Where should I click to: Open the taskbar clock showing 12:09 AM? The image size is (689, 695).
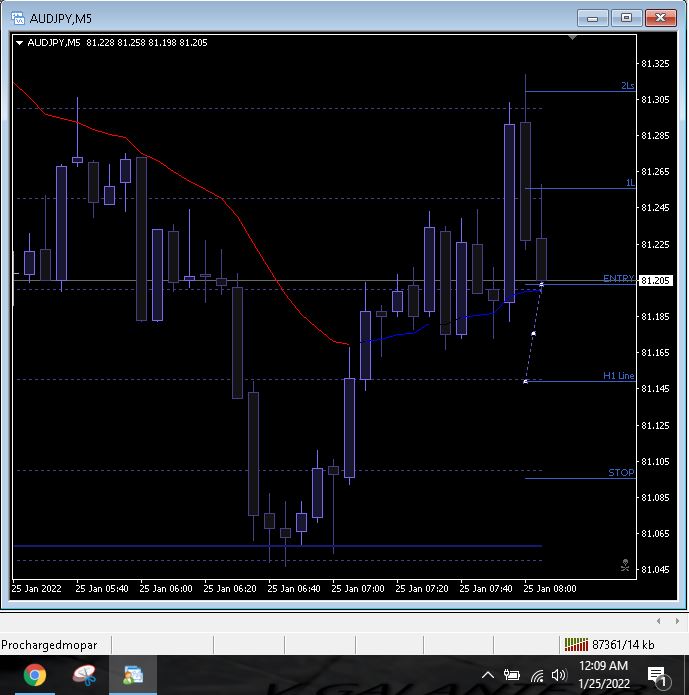[x=604, y=675]
